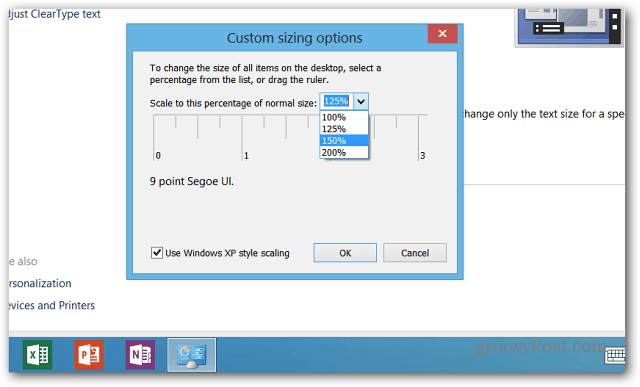
Task: Open Devices and Printers link
Action: (x=52, y=305)
